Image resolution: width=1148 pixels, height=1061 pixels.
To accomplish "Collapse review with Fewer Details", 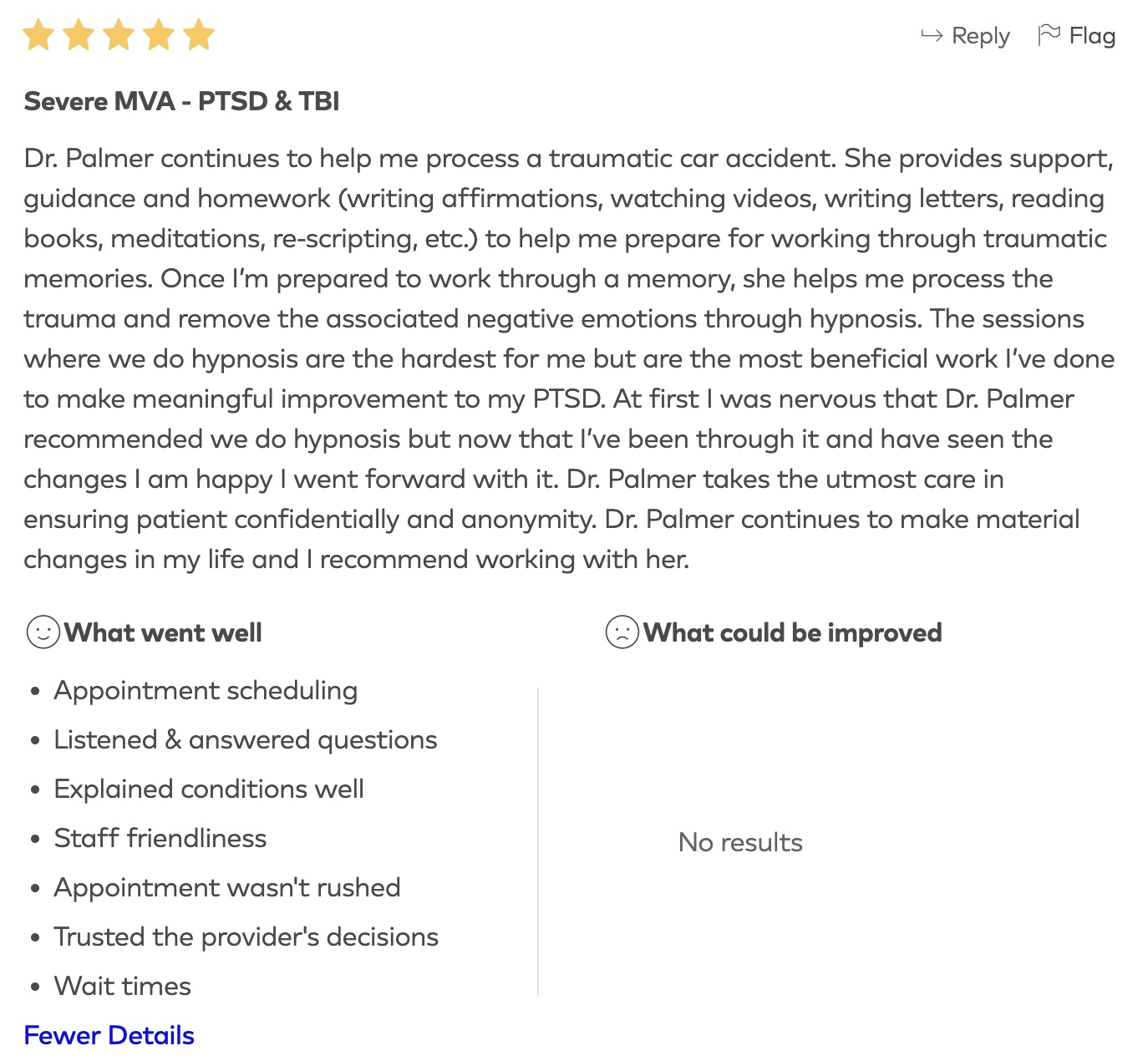I will click(x=109, y=1035).
